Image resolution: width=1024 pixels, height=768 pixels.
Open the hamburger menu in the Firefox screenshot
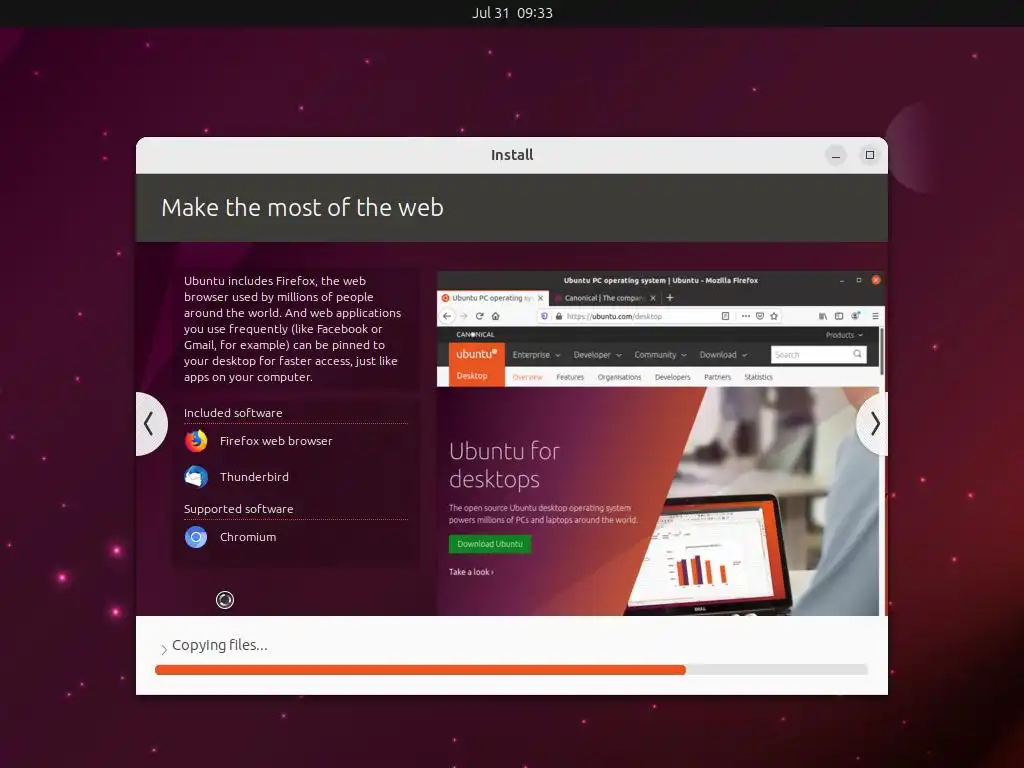point(875,316)
